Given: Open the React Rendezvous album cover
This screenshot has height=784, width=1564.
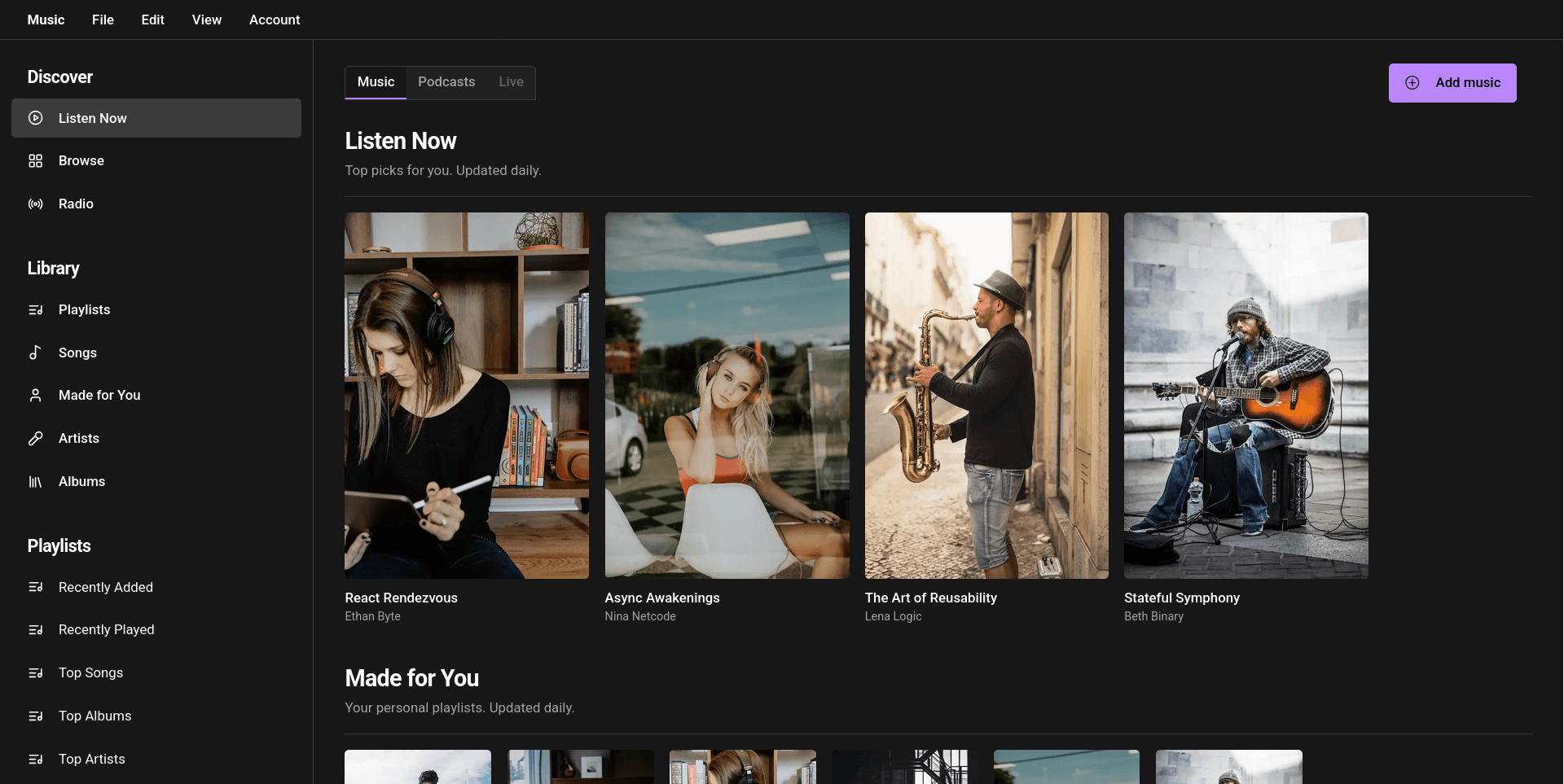Looking at the screenshot, I should coord(467,396).
